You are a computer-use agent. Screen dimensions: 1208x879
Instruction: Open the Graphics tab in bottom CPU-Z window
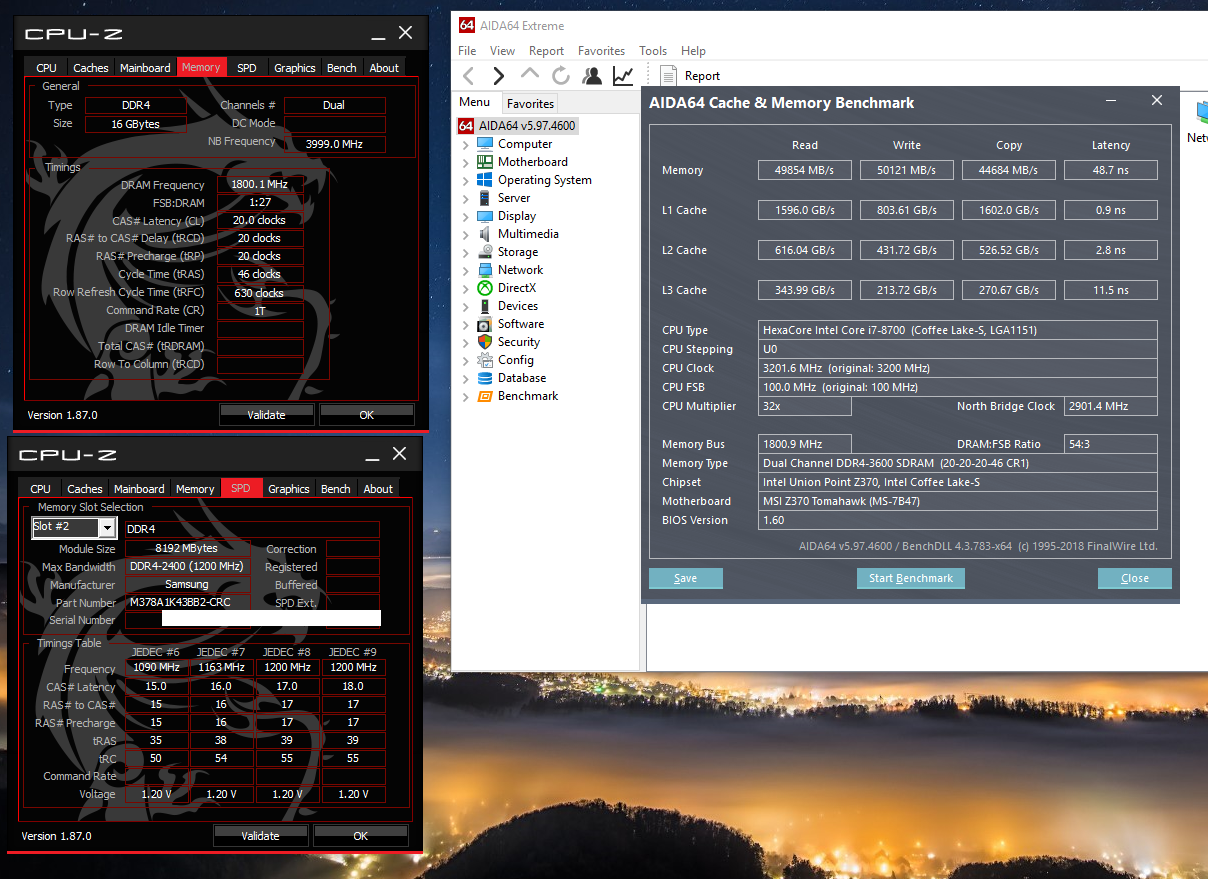[289, 489]
